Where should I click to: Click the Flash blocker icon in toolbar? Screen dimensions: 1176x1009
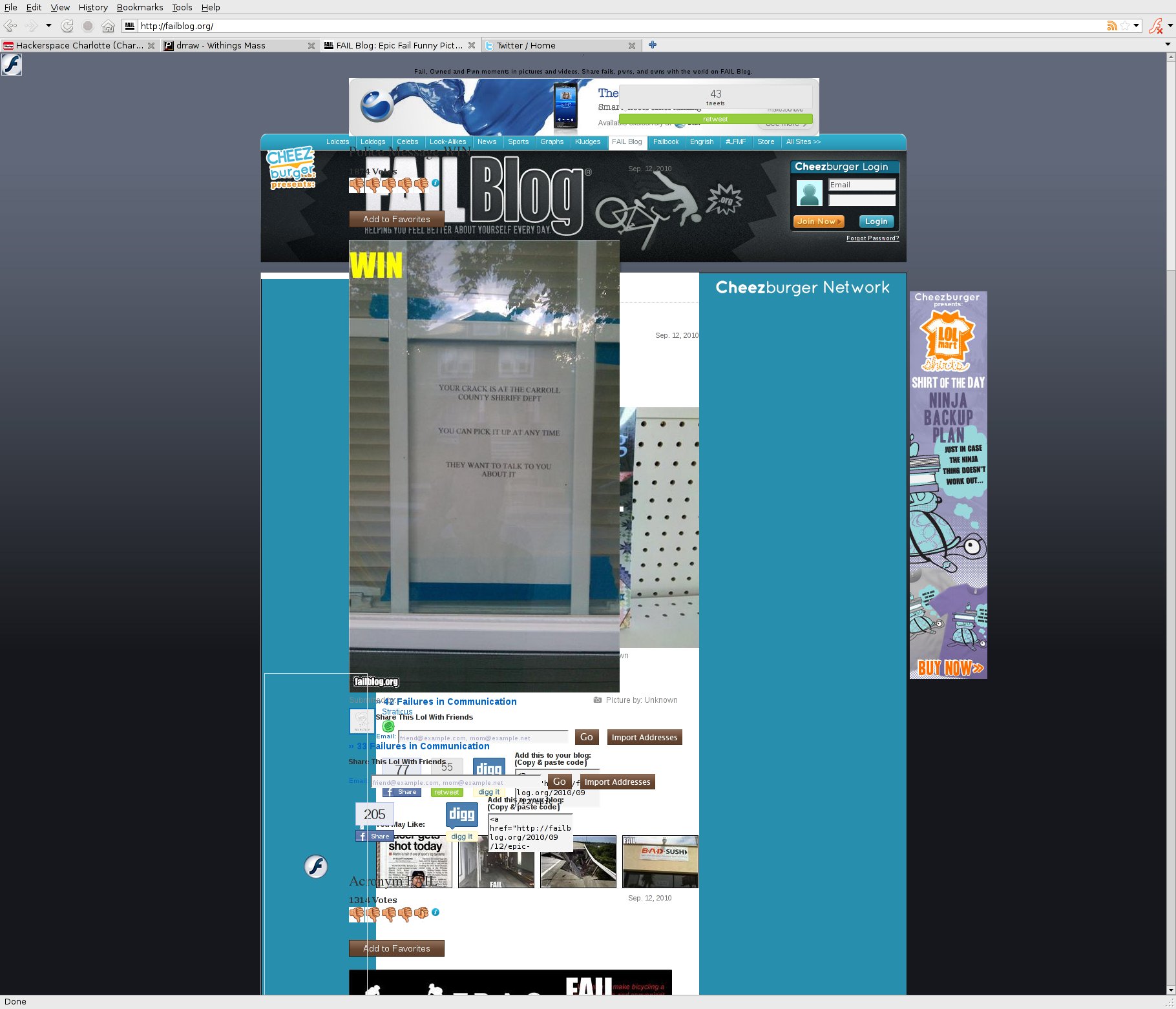[1155, 26]
